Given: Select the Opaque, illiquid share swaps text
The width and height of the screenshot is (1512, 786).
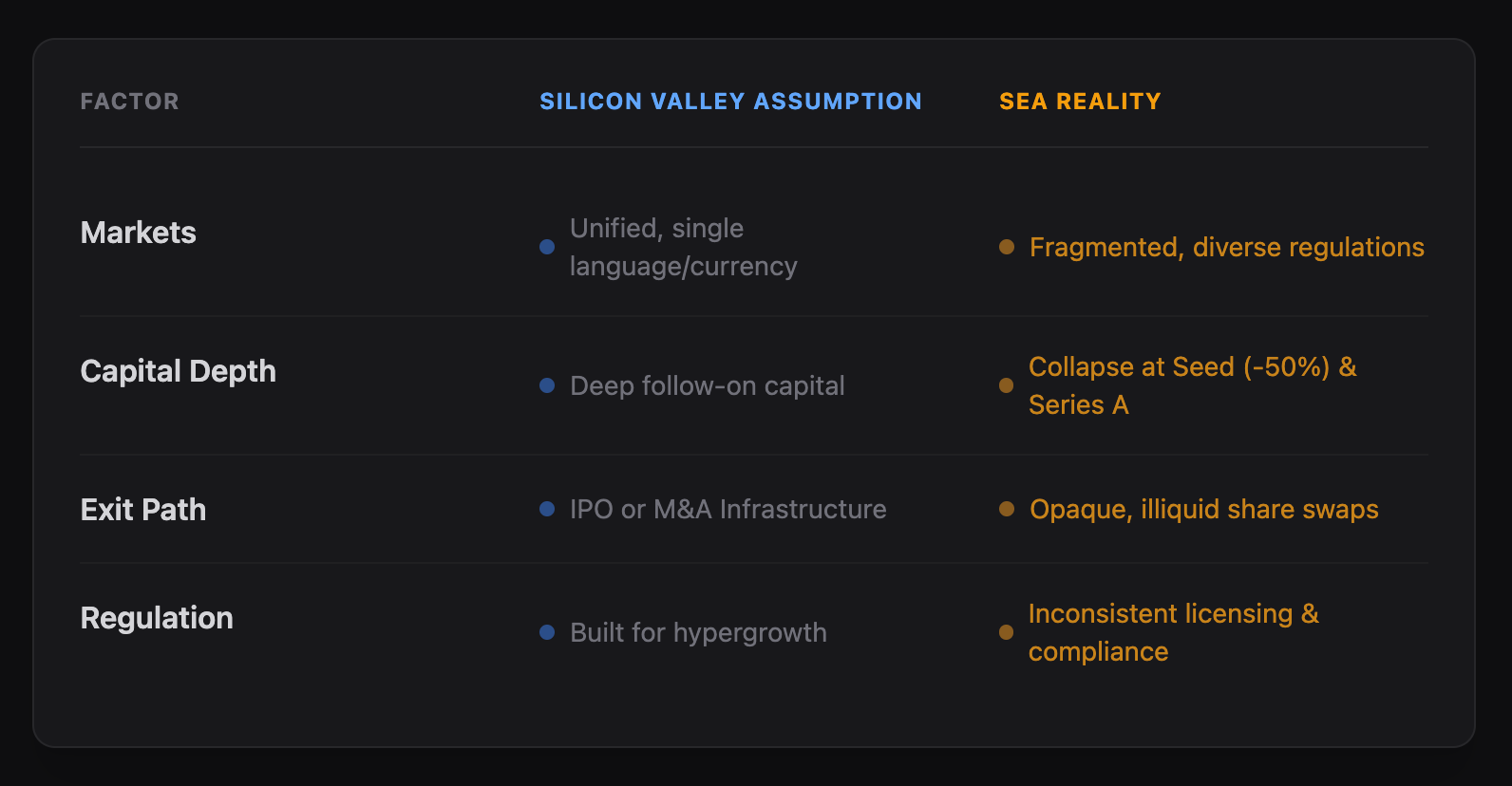Looking at the screenshot, I should [x=1203, y=509].
